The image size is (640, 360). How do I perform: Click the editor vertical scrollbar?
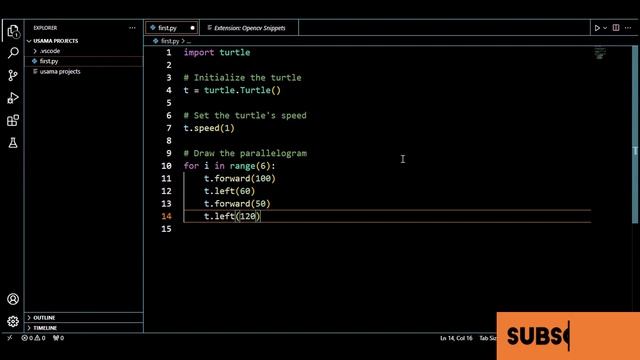click(x=635, y=135)
